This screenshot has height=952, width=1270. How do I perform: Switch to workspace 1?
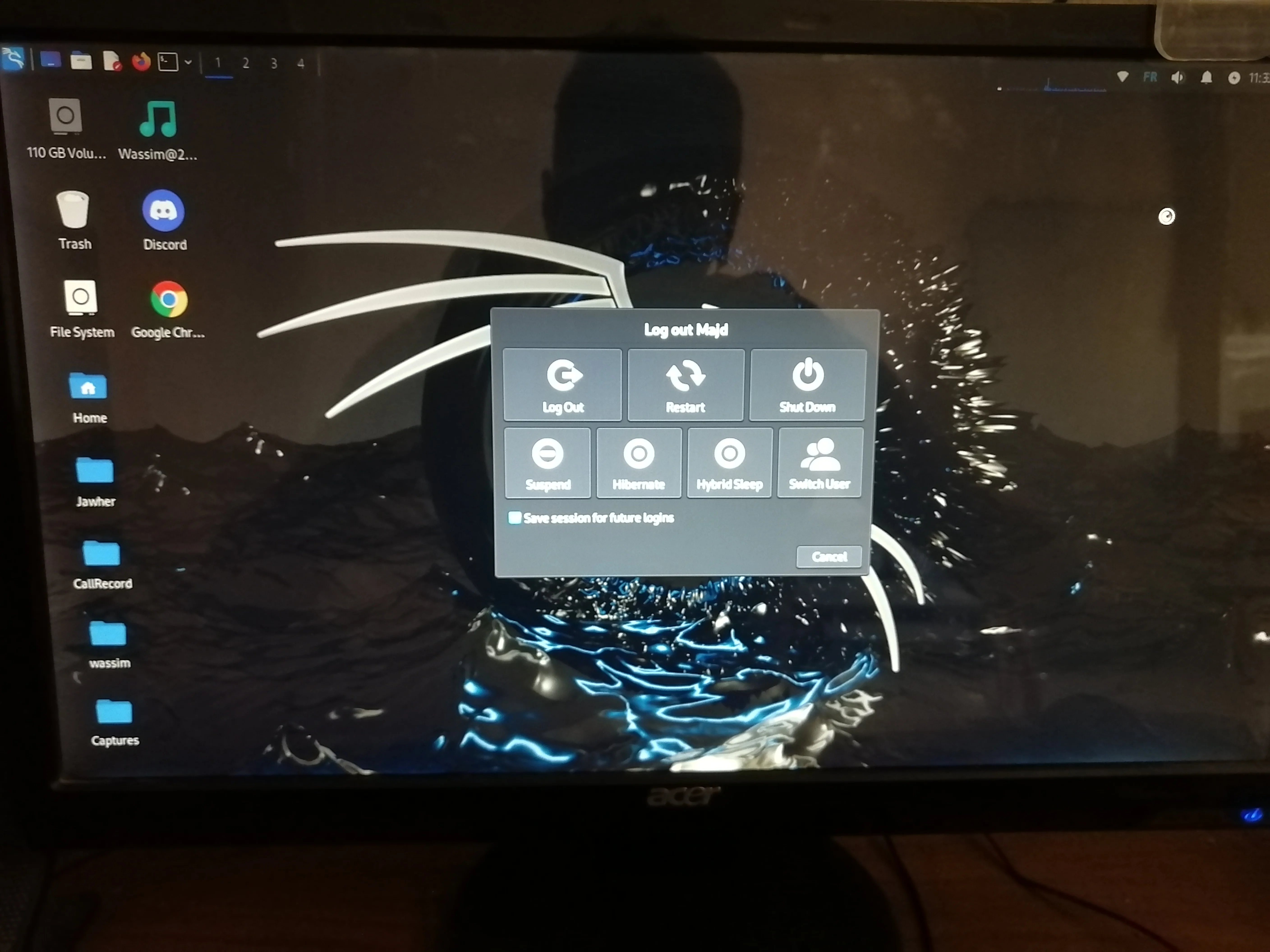coord(218,63)
